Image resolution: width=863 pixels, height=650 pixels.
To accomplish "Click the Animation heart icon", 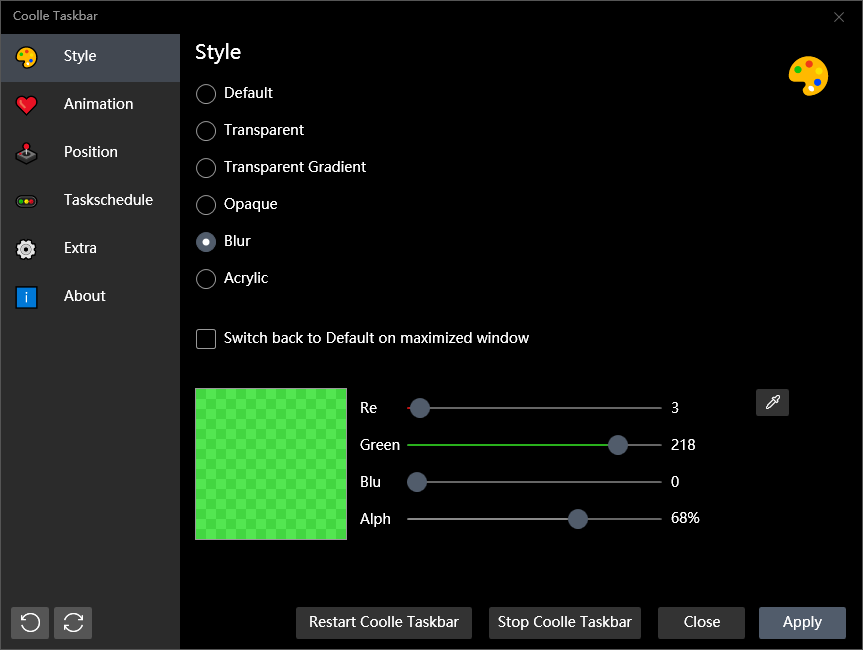I will coord(27,105).
